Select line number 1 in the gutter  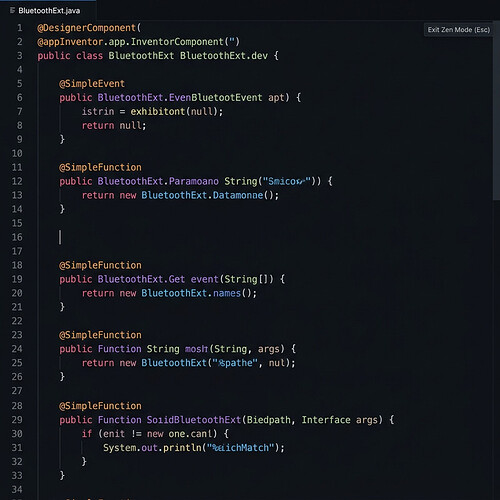[20, 28]
